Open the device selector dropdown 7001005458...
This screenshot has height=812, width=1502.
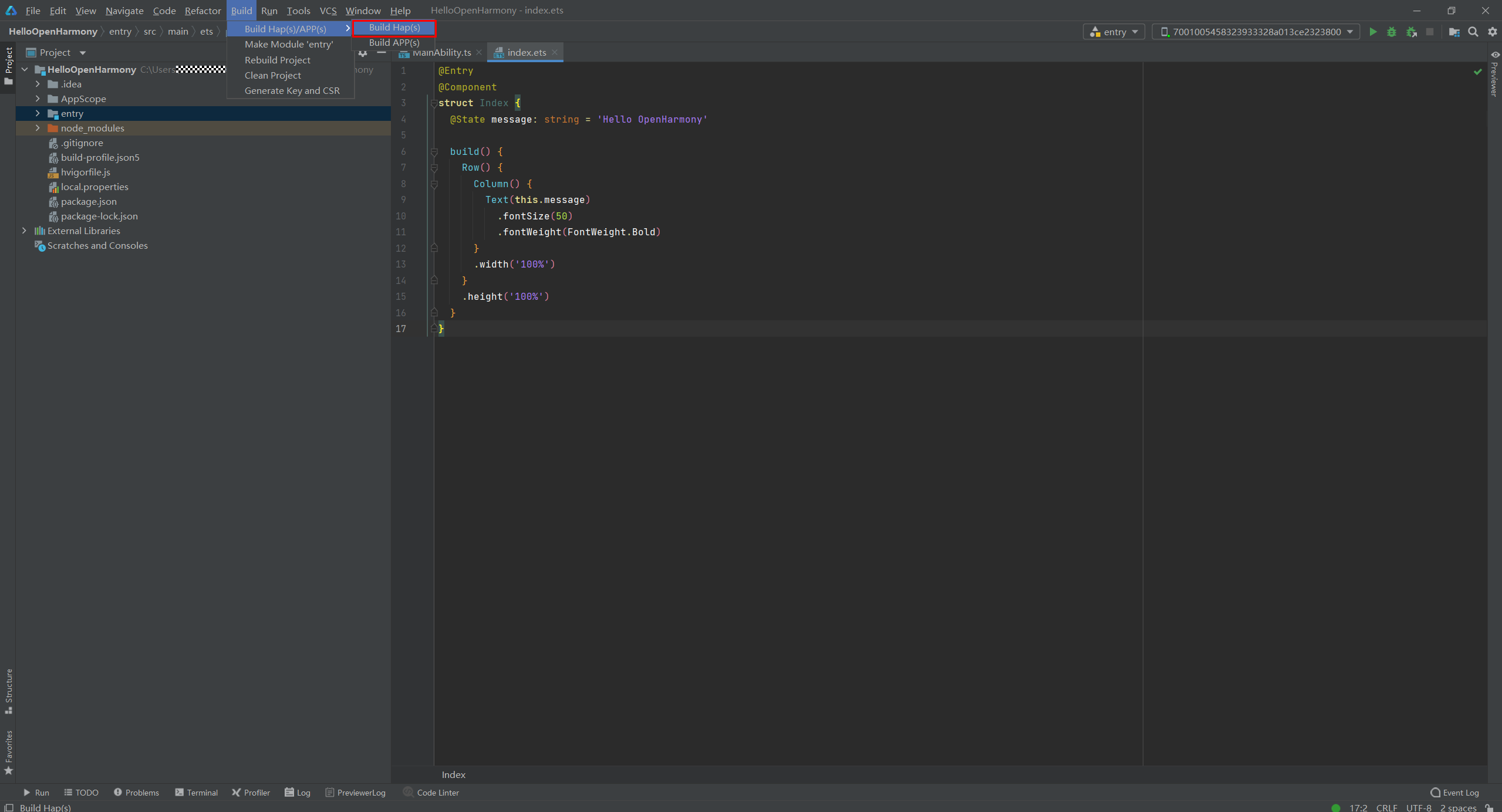[1255, 32]
